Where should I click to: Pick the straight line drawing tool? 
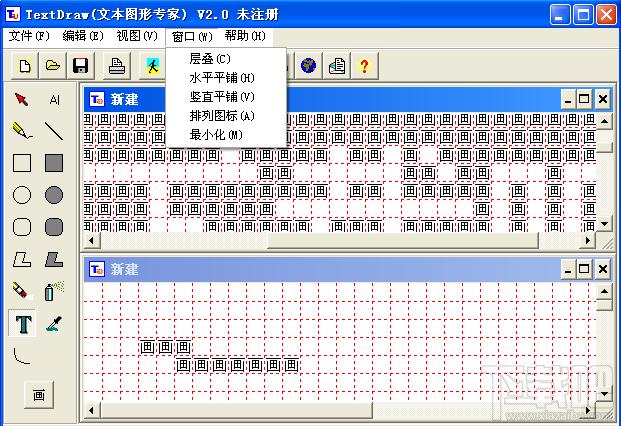pyautogui.click(x=54, y=130)
